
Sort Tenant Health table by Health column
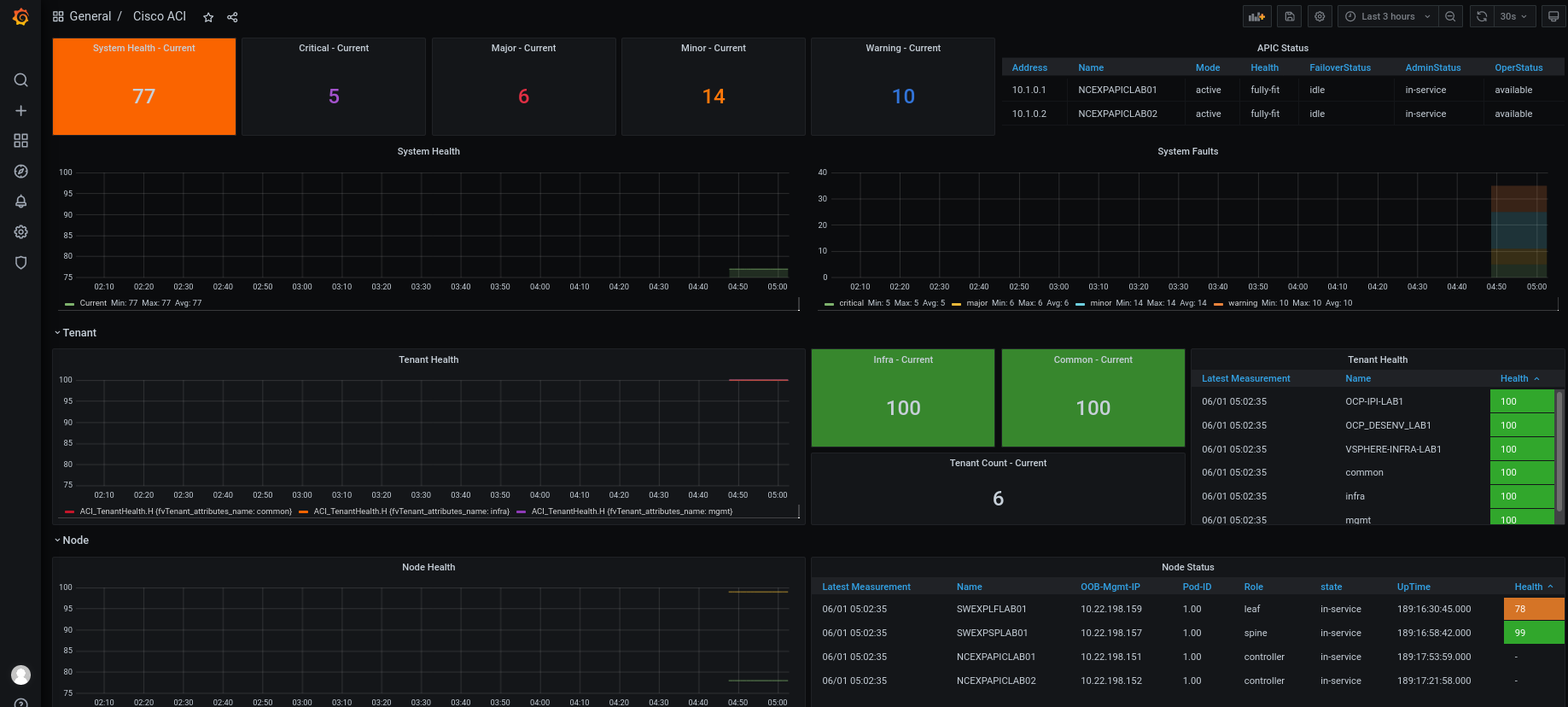click(x=1519, y=378)
